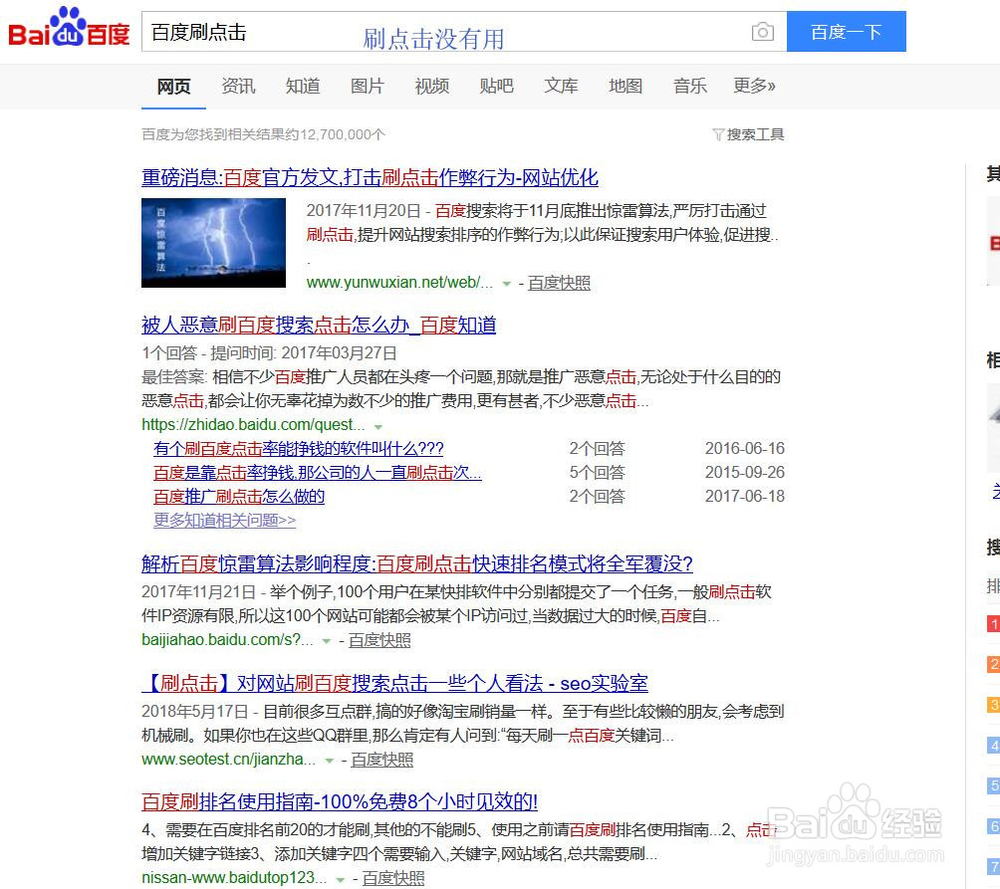This screenshot has width=1000, height=889.
Task: Click result count text 约12,700,000个
Action: pyautogui.click(x=335, y=135)
